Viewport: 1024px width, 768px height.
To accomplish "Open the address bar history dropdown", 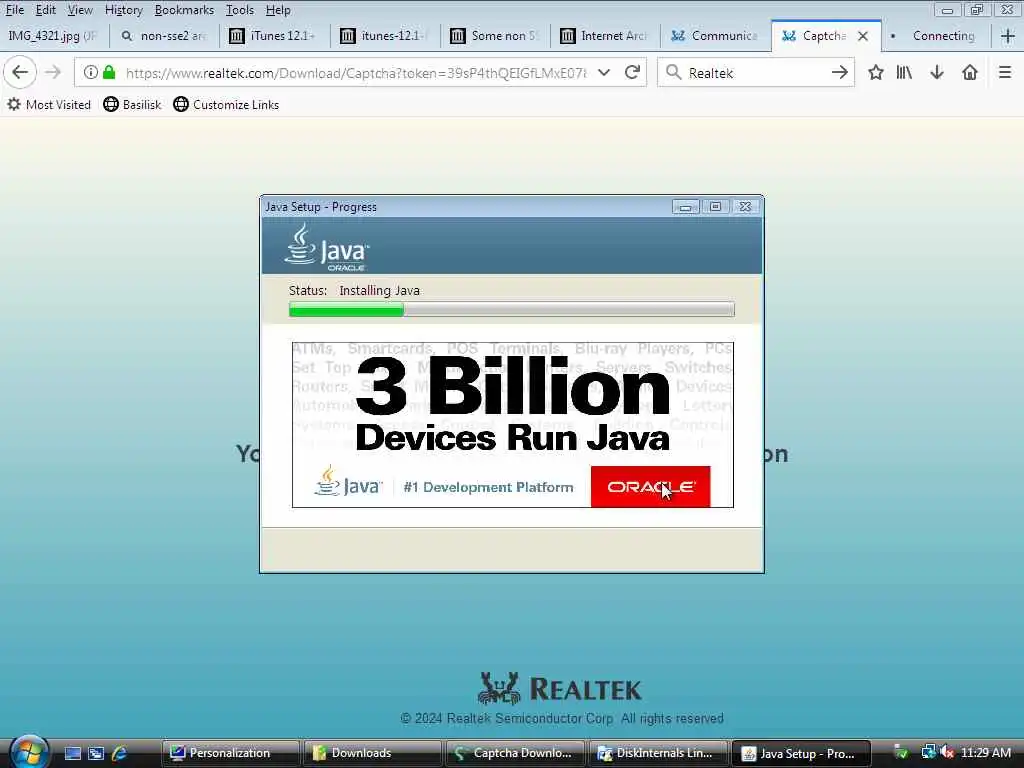I will [x=604, y=72].
